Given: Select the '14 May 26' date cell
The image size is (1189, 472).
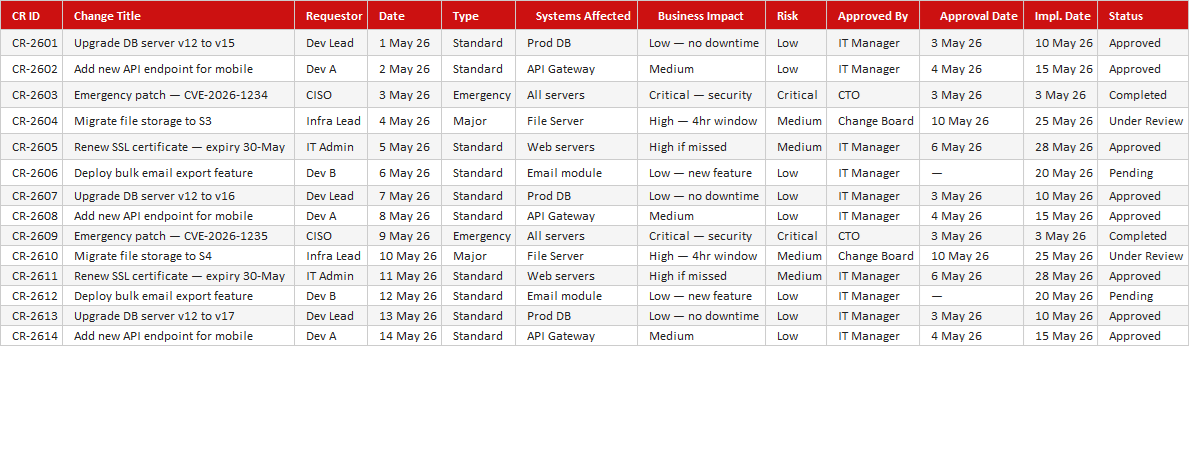Looking at the screenshot, I should pos(404,335).
